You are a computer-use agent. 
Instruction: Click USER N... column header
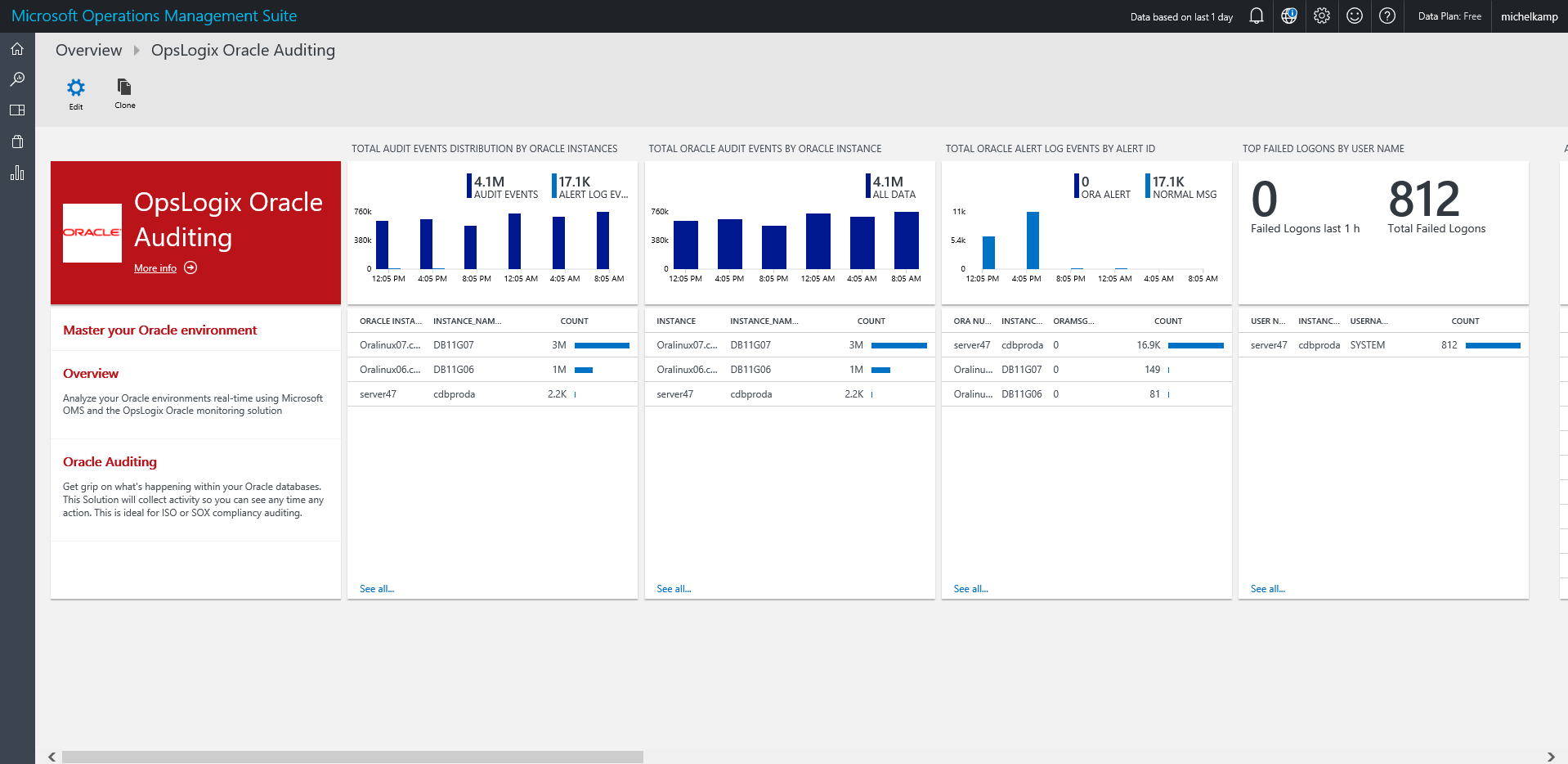(1268, 321)
